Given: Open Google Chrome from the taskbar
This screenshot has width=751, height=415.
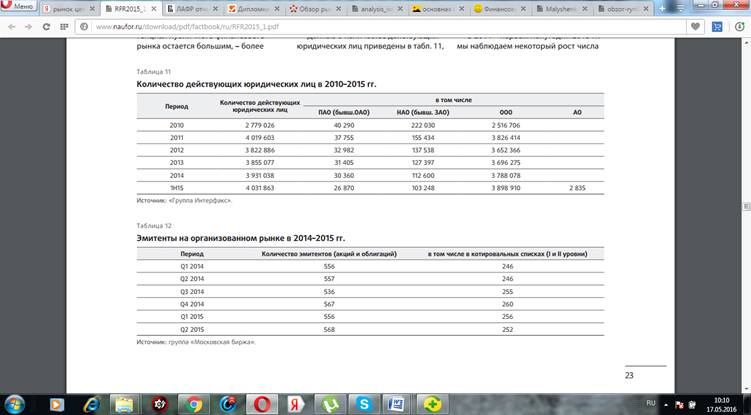Looking at the screenshot, I should pos(193,402).
